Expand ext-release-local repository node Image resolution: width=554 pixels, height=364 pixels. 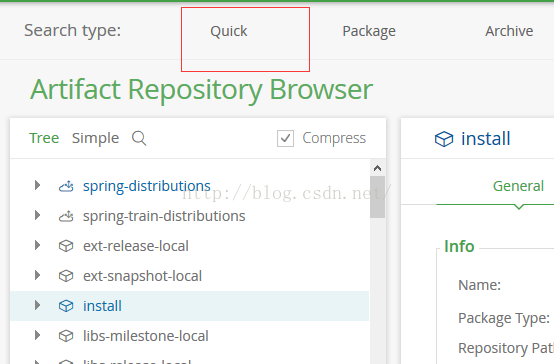tap(37, 245)
